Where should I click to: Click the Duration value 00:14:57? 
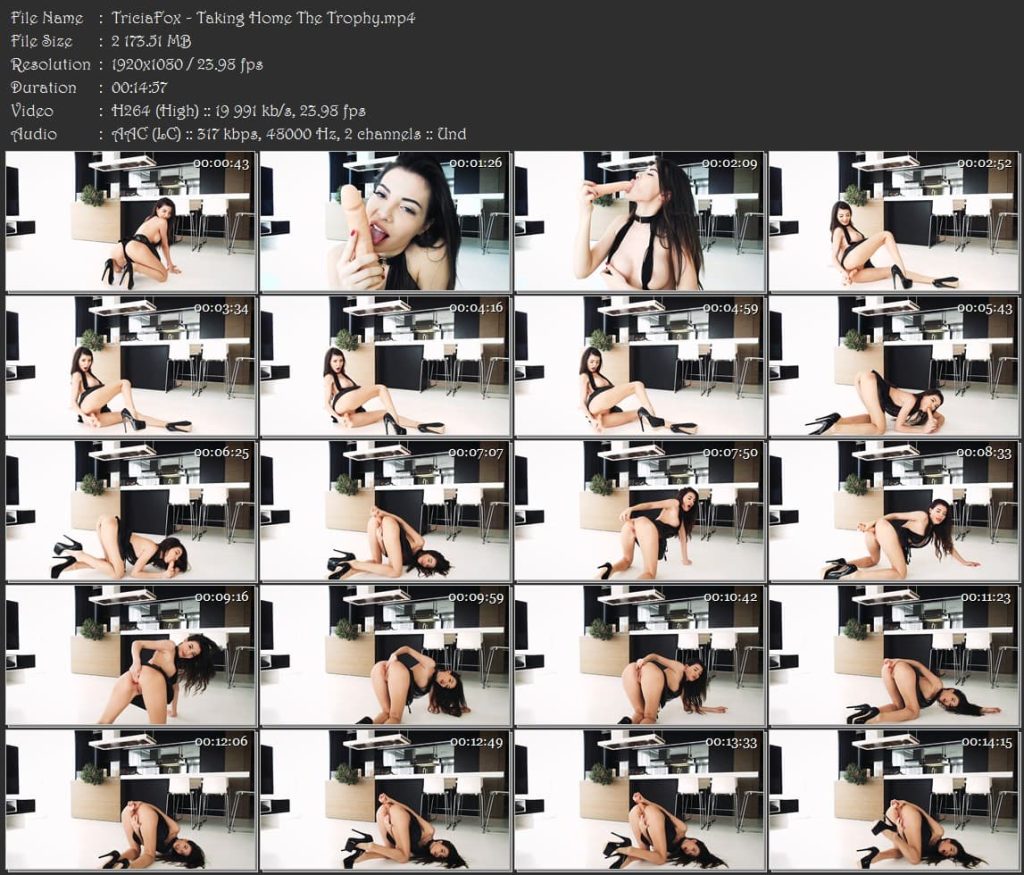click(140, 87)
